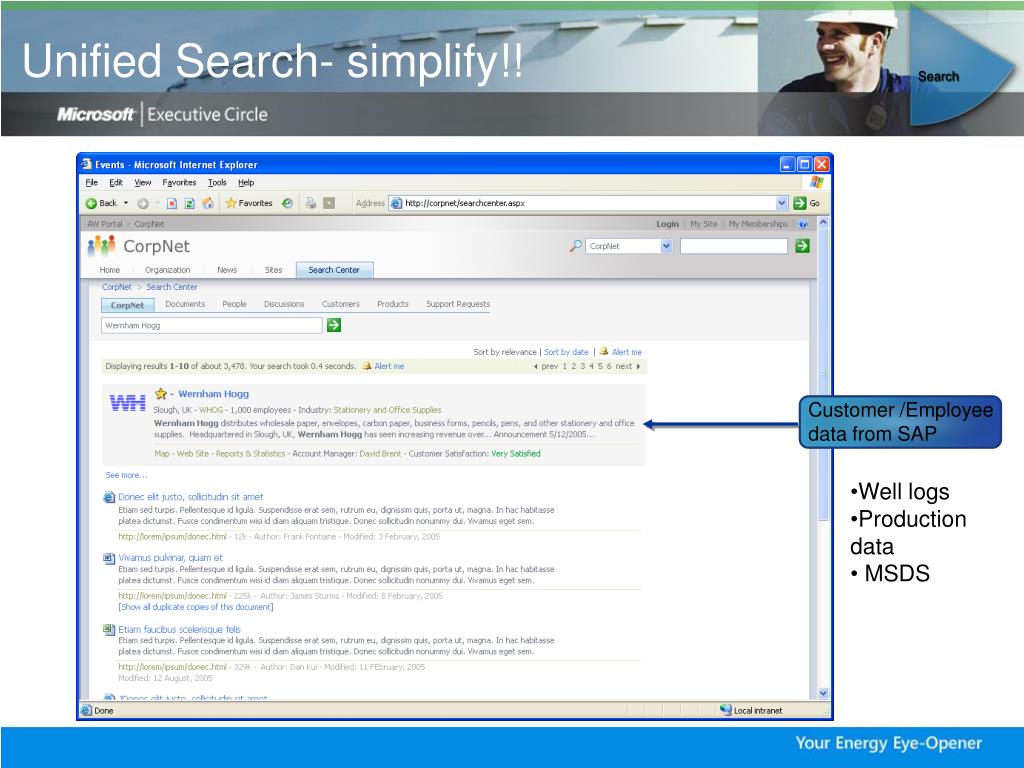Click in the Wernham Hogg search field
Screen dimensions: 1024x768
click(x=212, y=325)
